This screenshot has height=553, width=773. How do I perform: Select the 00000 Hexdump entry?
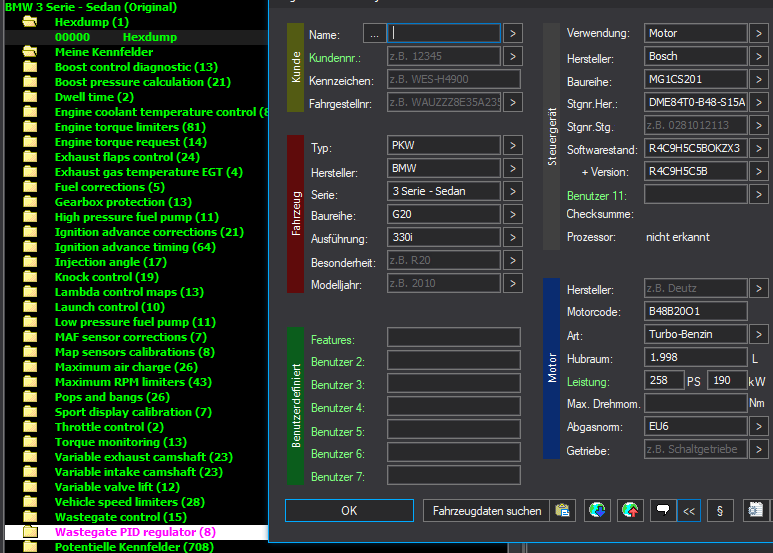pyautogui.click(x=115, y=37)
